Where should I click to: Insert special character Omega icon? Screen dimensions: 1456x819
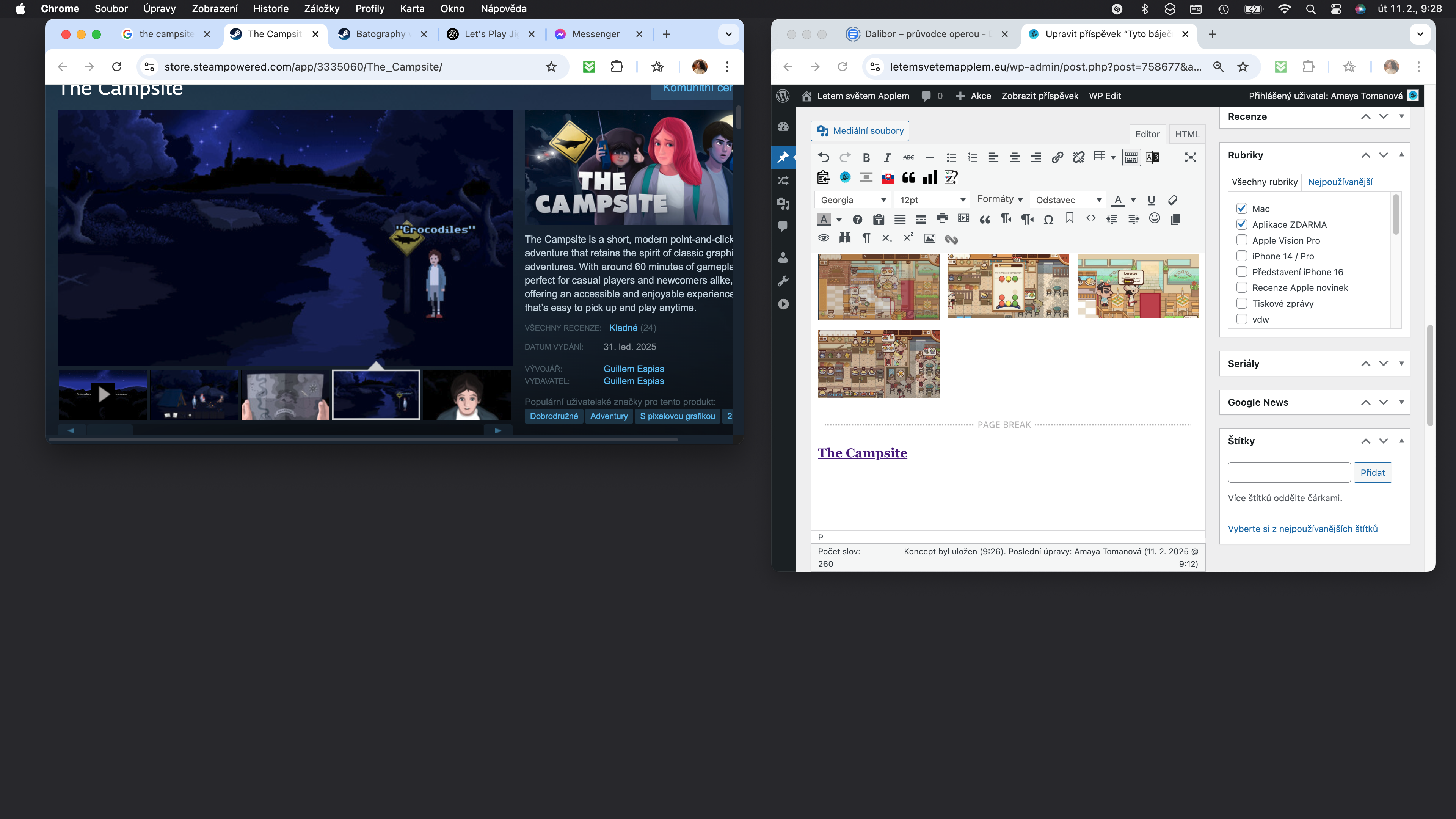[1048, 219]
